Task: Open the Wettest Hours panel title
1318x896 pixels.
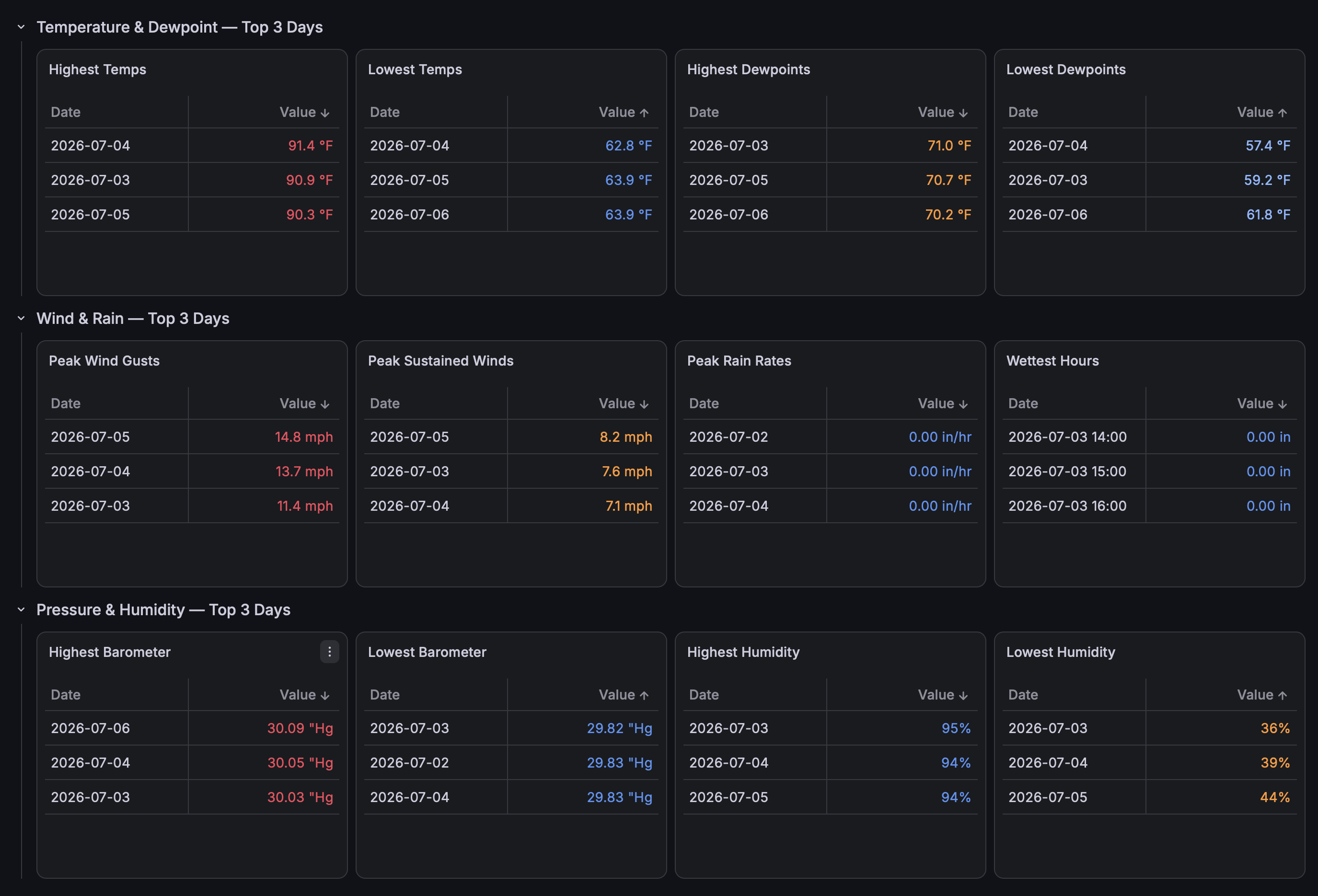Action: pos(1052,361)
